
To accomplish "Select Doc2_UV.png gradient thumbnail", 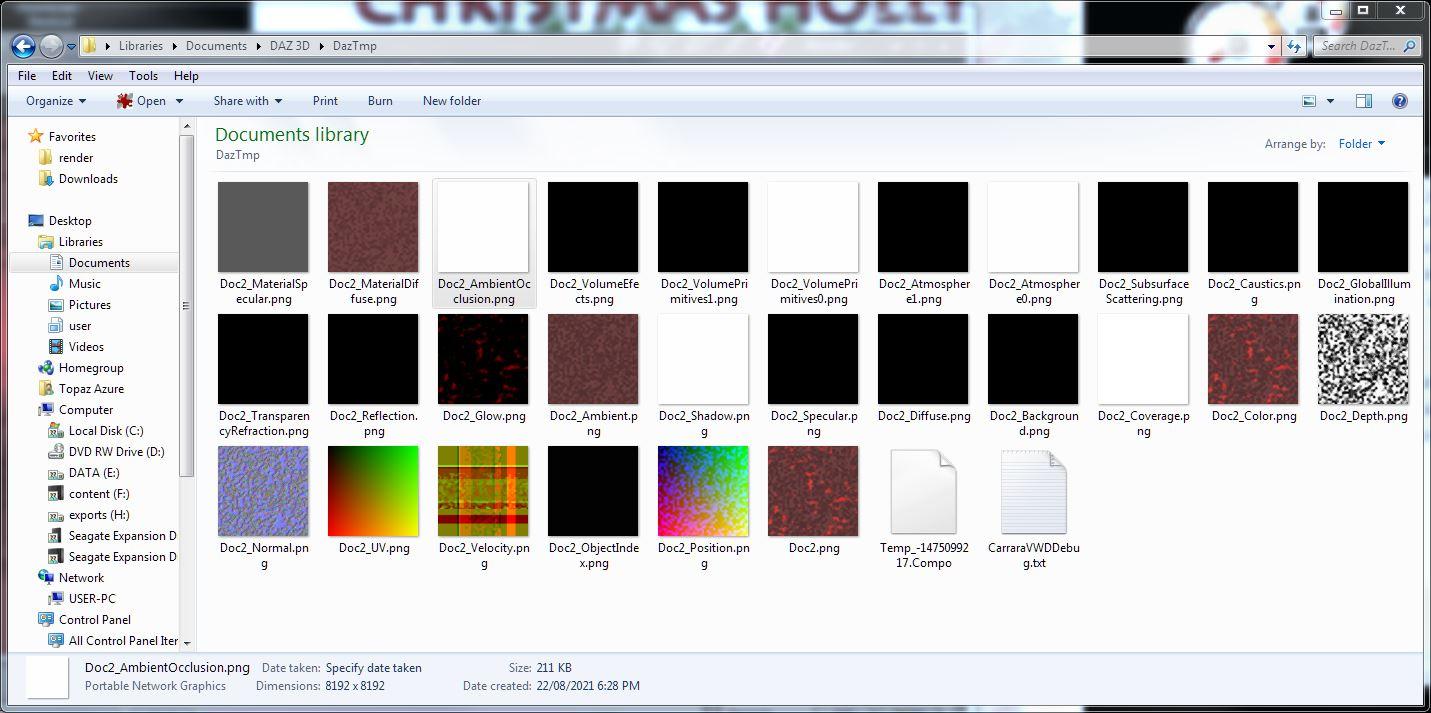I will tap(373, 491).
